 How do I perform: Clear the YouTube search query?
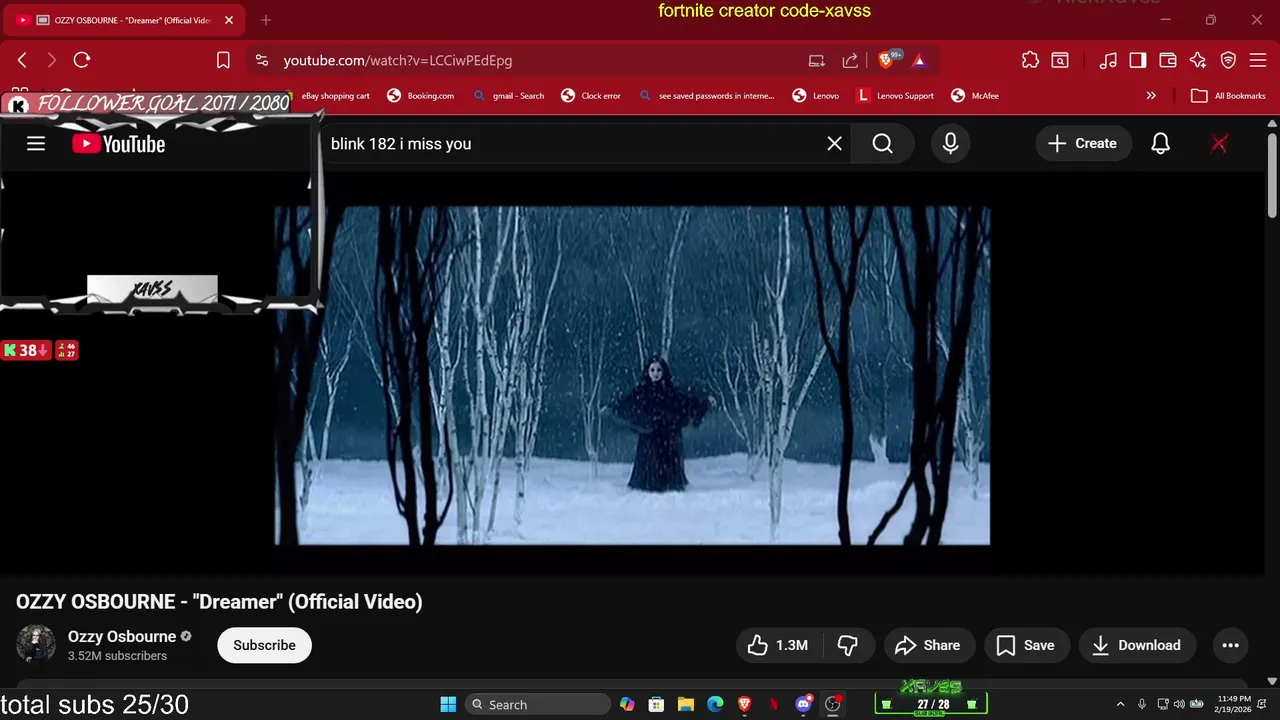tap(834, 144)
